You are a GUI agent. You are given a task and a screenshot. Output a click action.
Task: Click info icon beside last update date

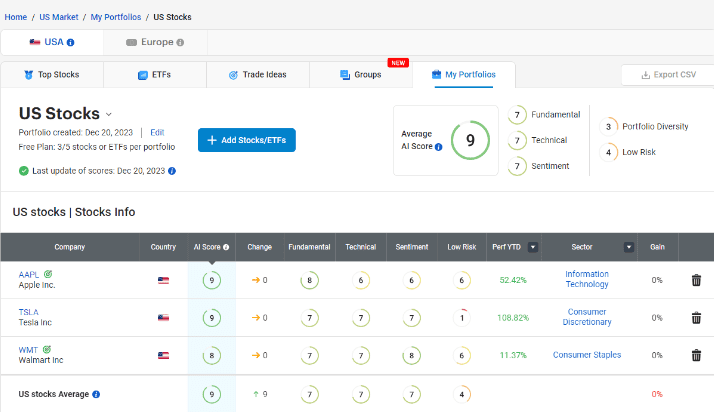pyautogui.click(x=172, y=171)
